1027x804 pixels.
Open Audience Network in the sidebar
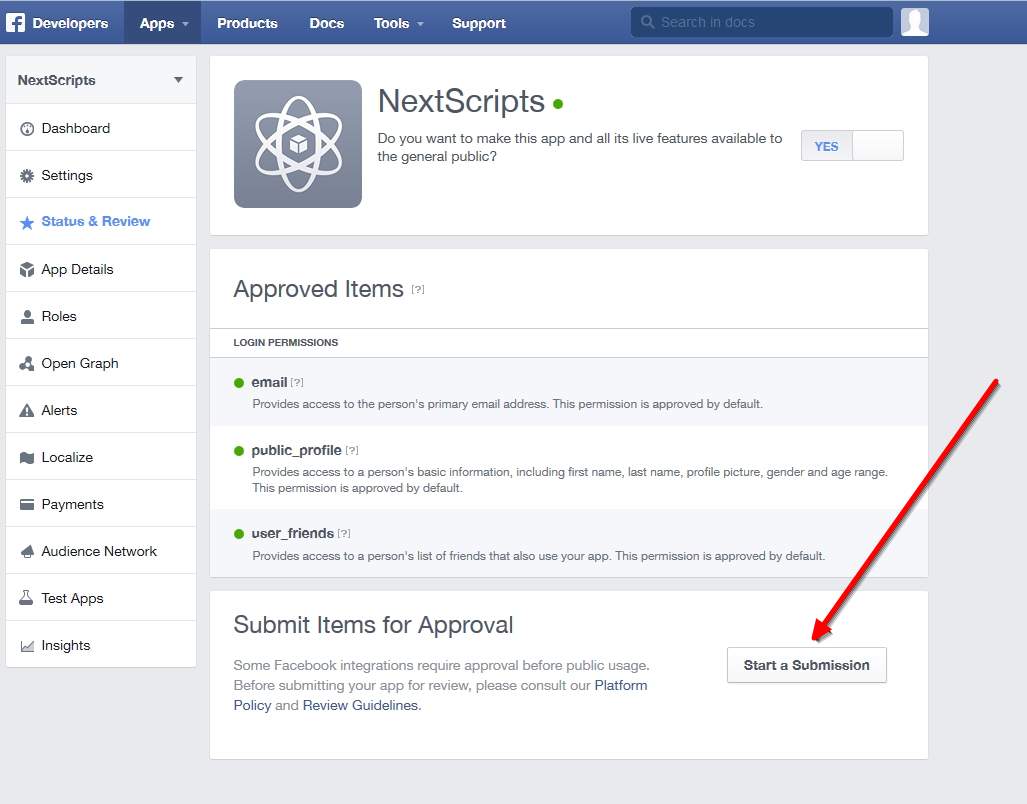pyautogui.click(x=101, y=551)
